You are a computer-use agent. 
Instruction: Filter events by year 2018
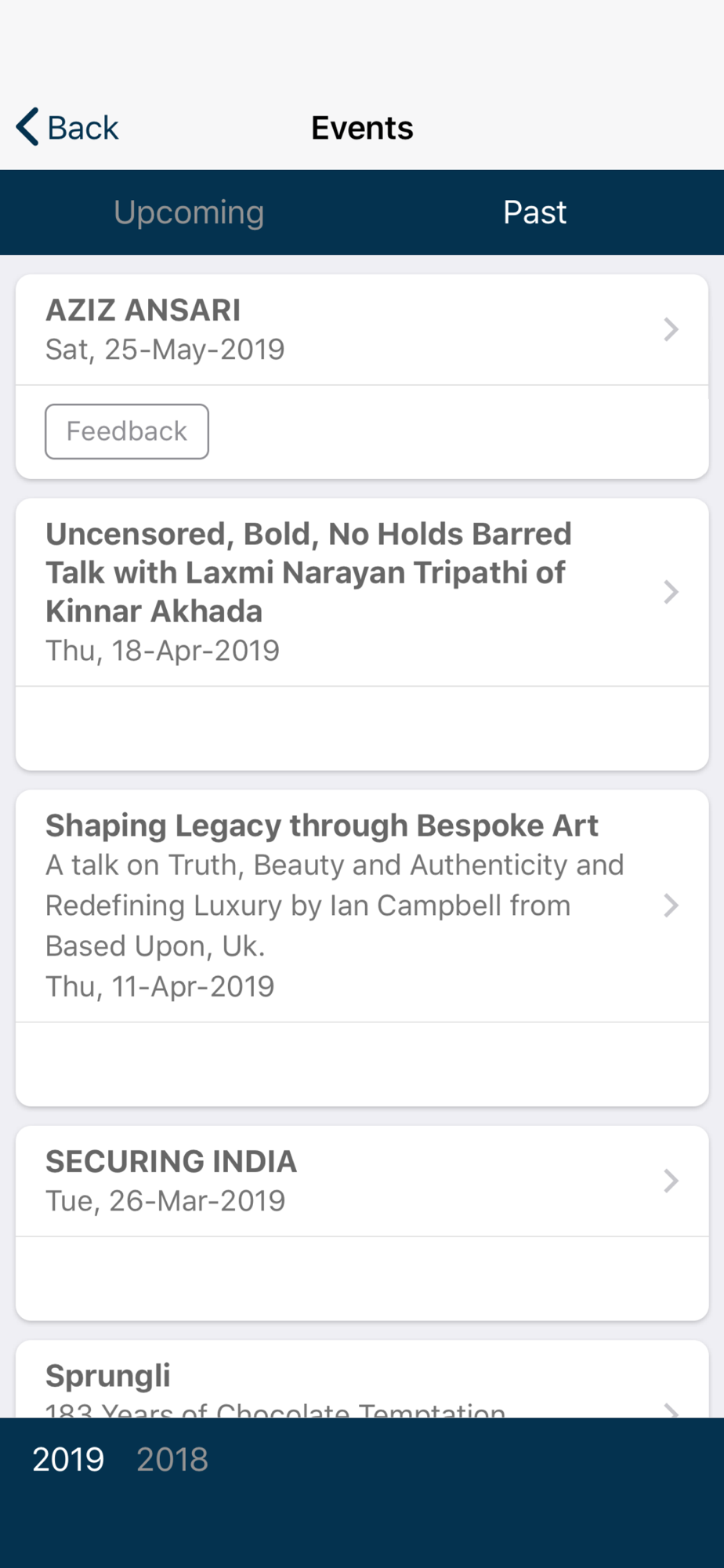[x=172, y=1459]
